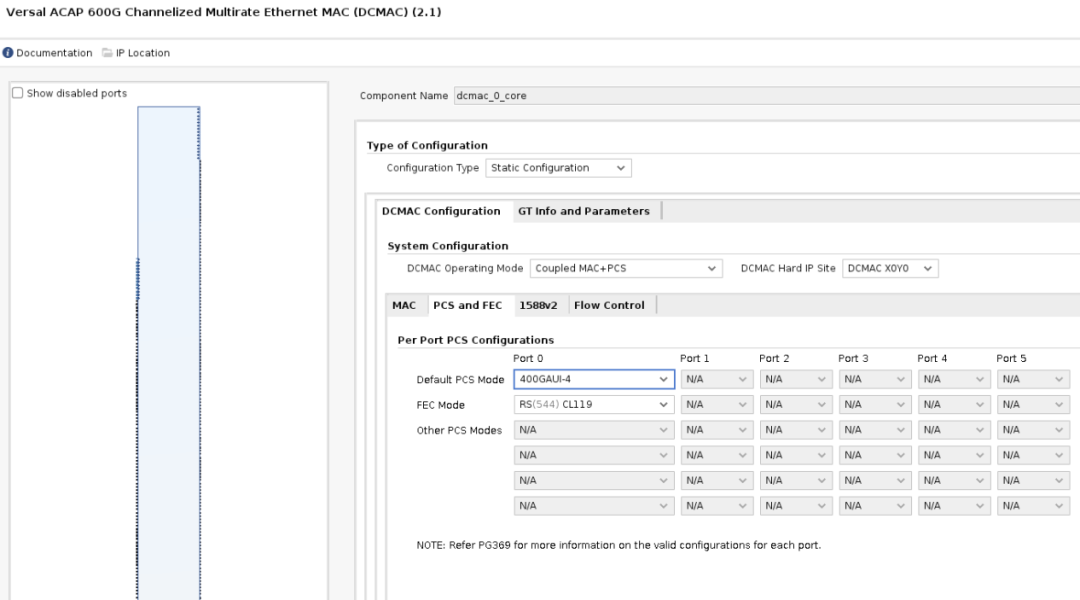This screenshot has width=1080, height=600.
Task: Select the MAC sub-tab
Action: 404,305
